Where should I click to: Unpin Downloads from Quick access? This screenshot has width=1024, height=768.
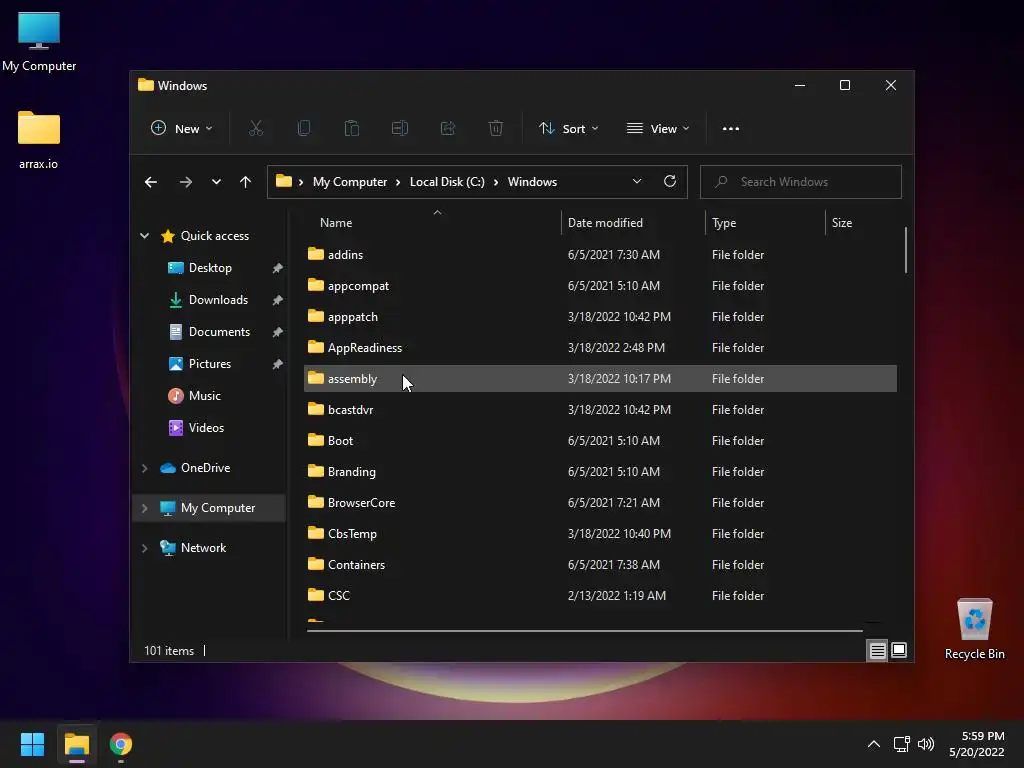pos(278,300)
